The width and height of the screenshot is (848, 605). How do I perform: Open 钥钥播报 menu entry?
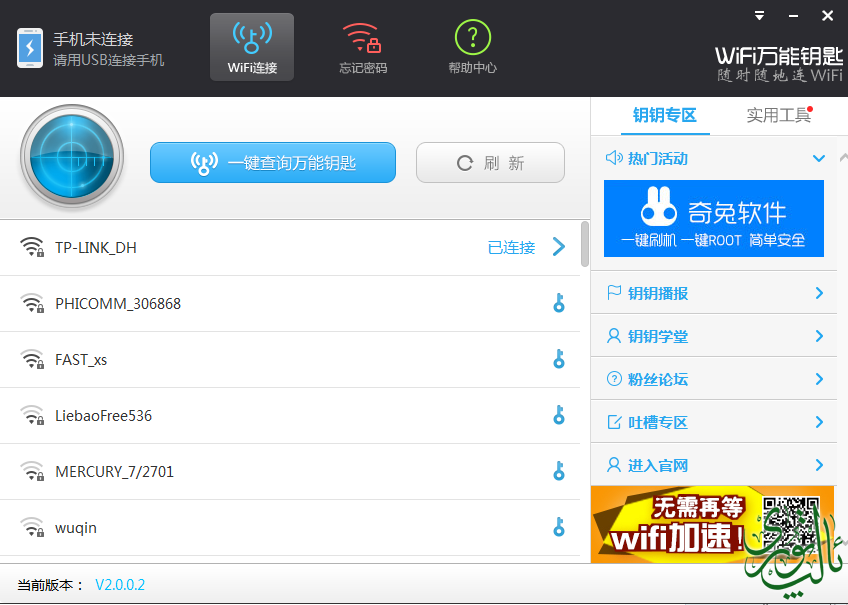click(714, 293)
